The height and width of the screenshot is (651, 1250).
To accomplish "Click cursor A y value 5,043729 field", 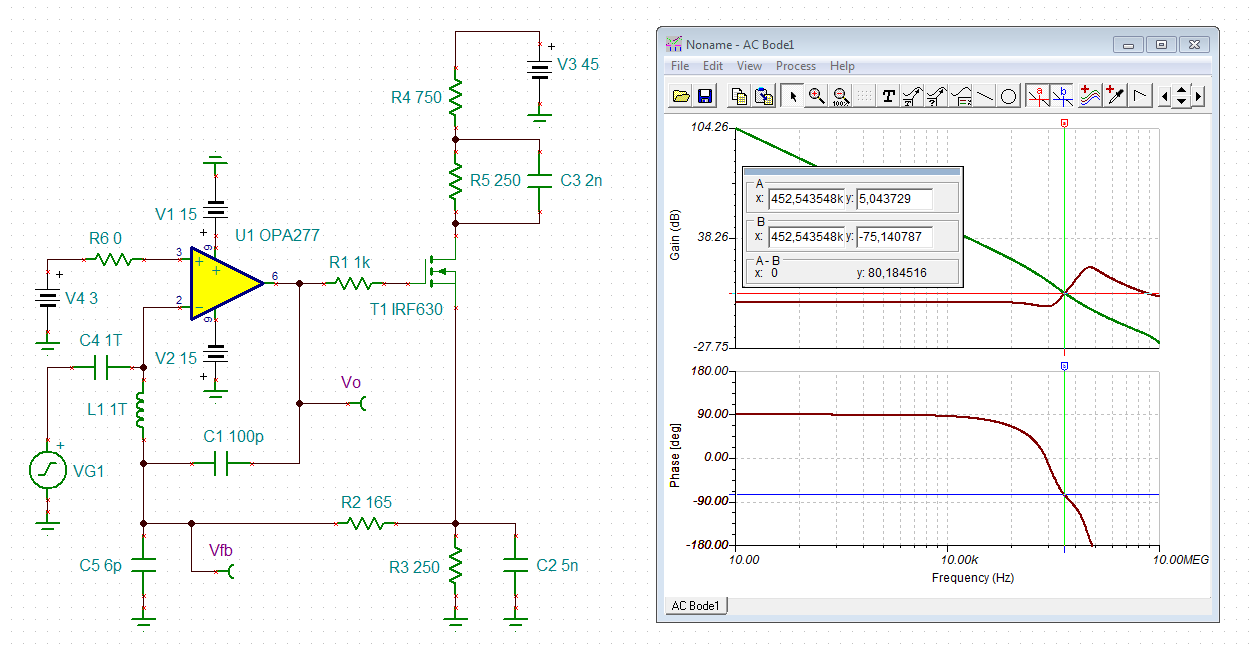I will pyautogui.click(x=895, y=199).
